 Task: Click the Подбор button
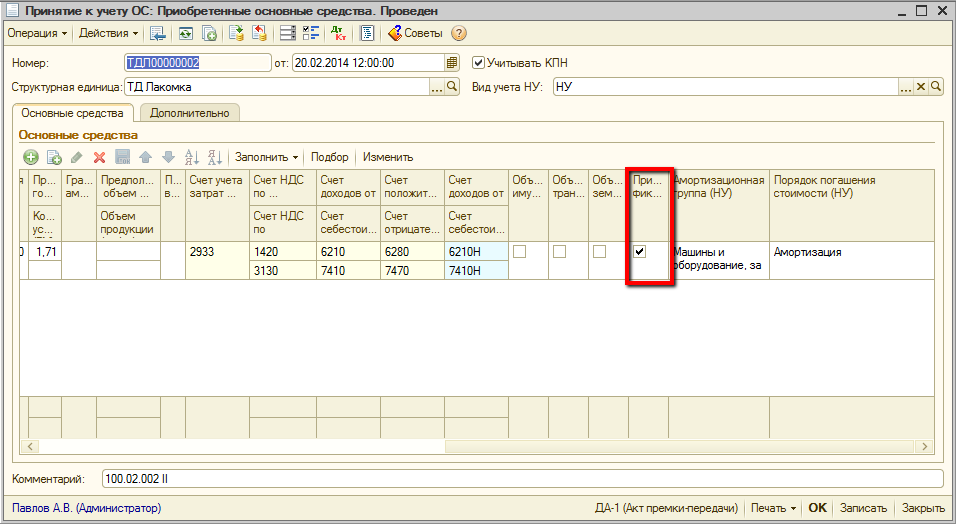coord(329,157)
